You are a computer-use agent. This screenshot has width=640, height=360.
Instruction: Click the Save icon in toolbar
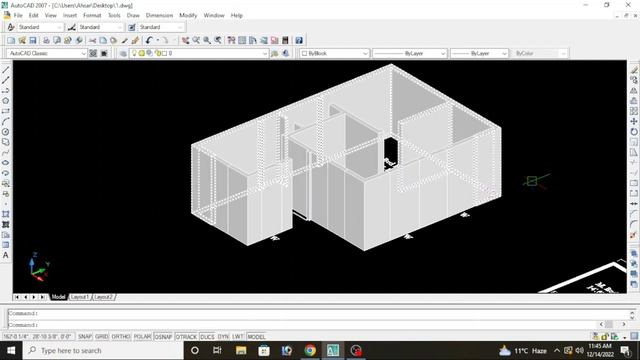tap(33, 40)
